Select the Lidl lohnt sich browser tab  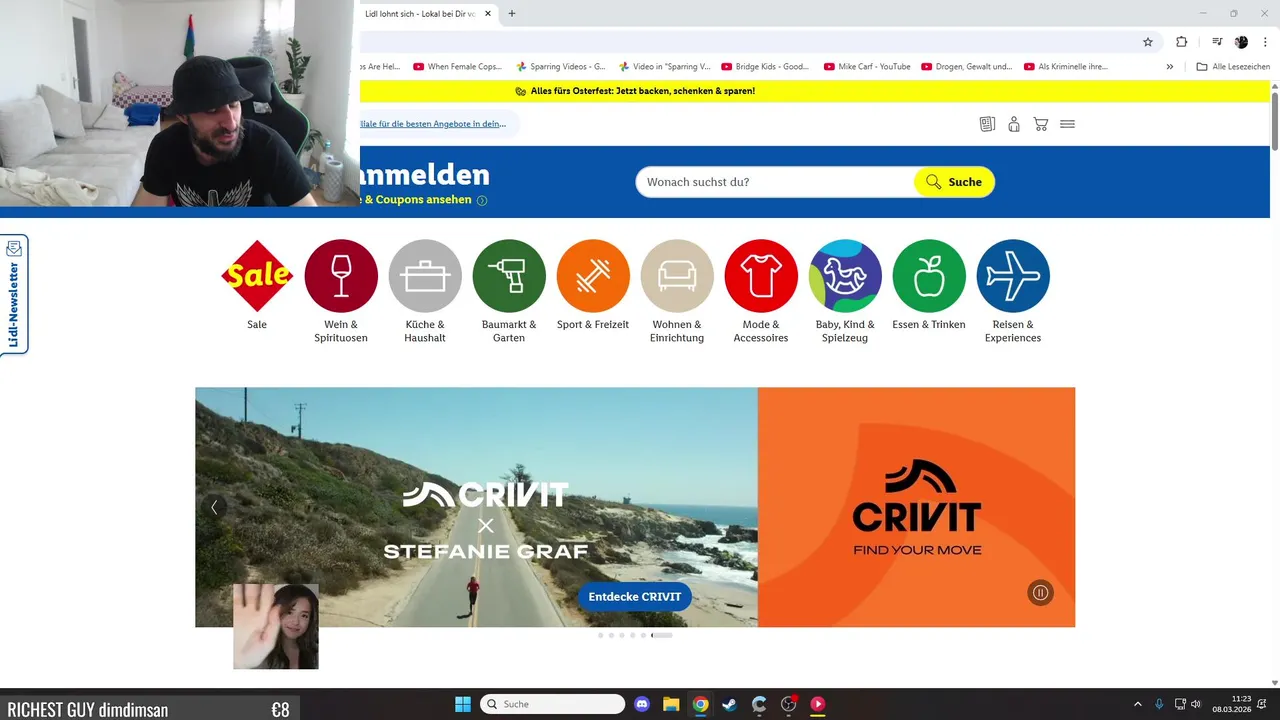pyautogui.click(x=420, y=14)
